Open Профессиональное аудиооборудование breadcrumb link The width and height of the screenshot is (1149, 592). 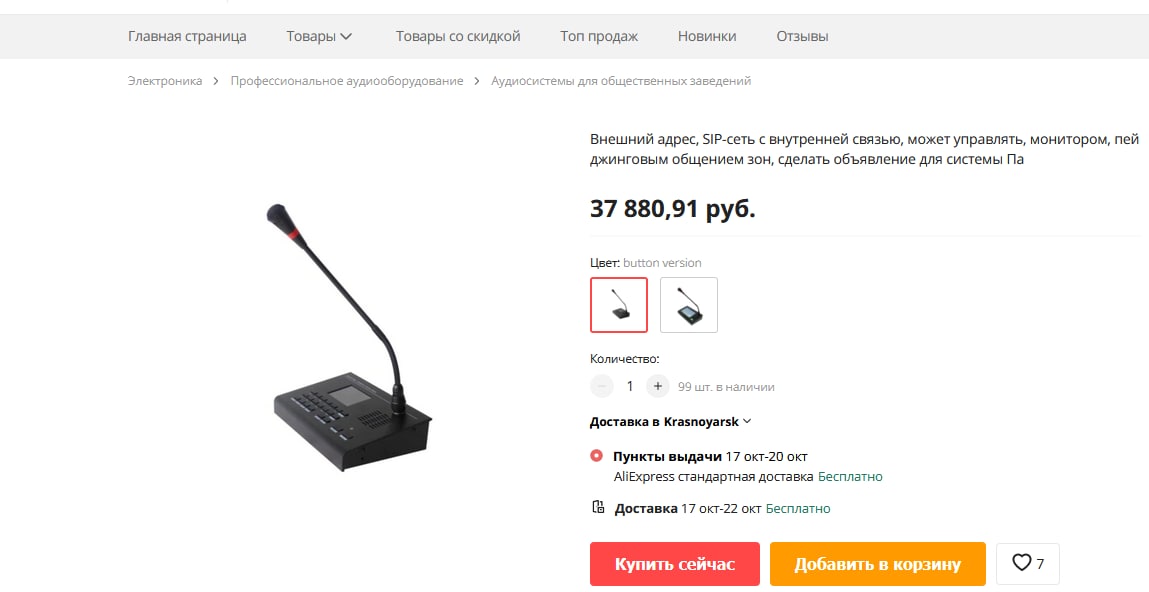point(347,81)
